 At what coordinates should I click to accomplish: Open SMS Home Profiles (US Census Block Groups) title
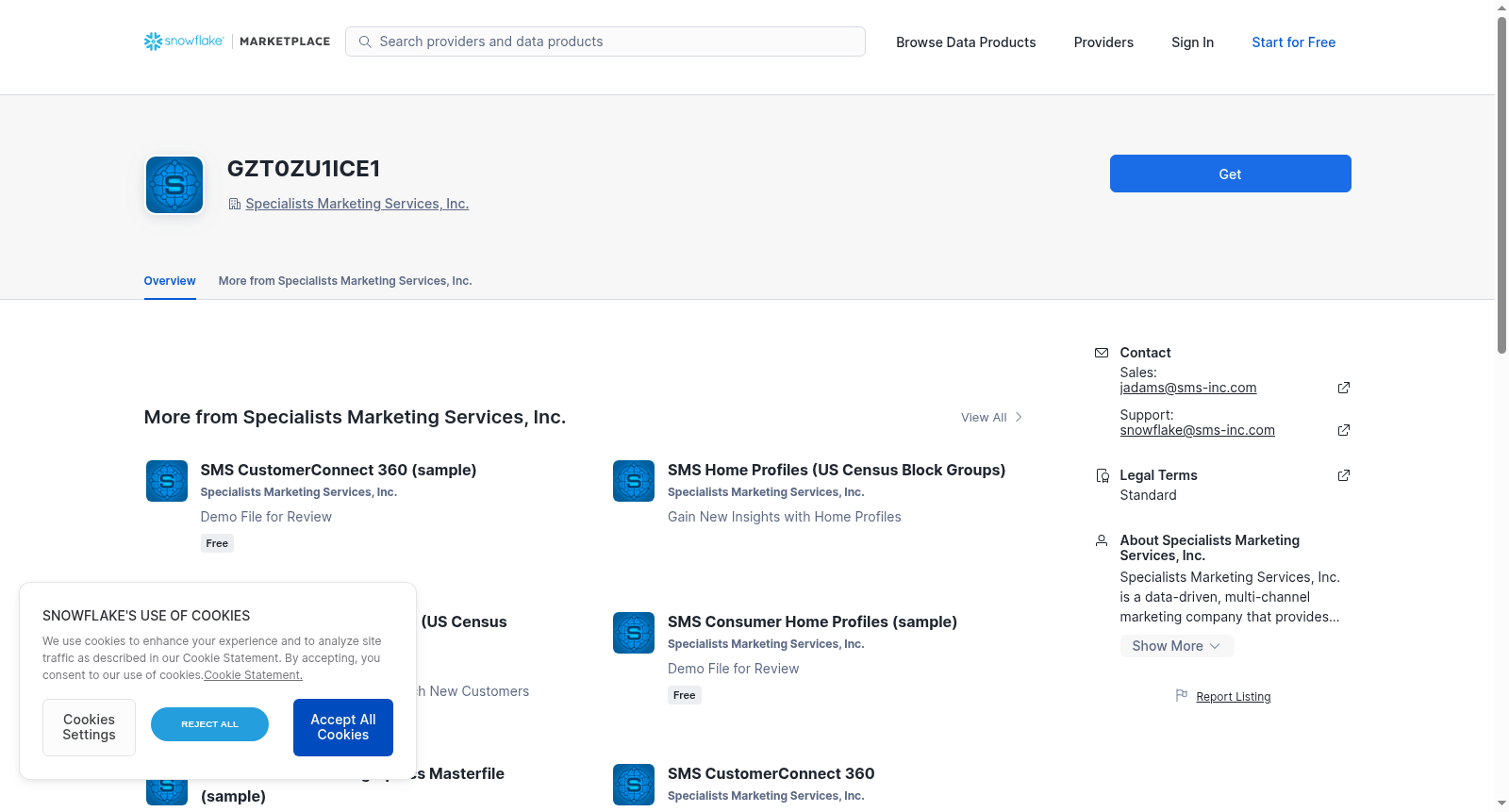[x=837, y=470]
